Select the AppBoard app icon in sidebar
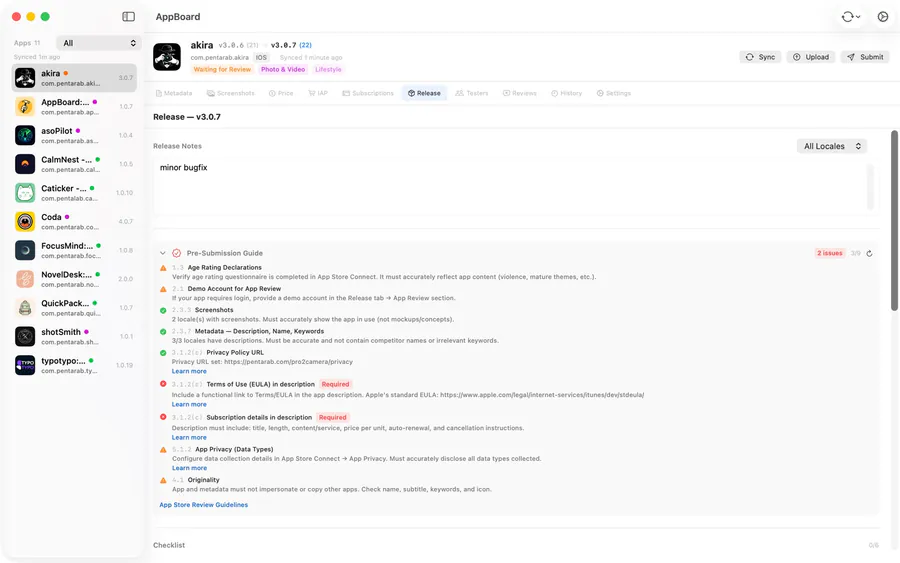The height and width of the screenshot is (563, 900). coord(25,106)
